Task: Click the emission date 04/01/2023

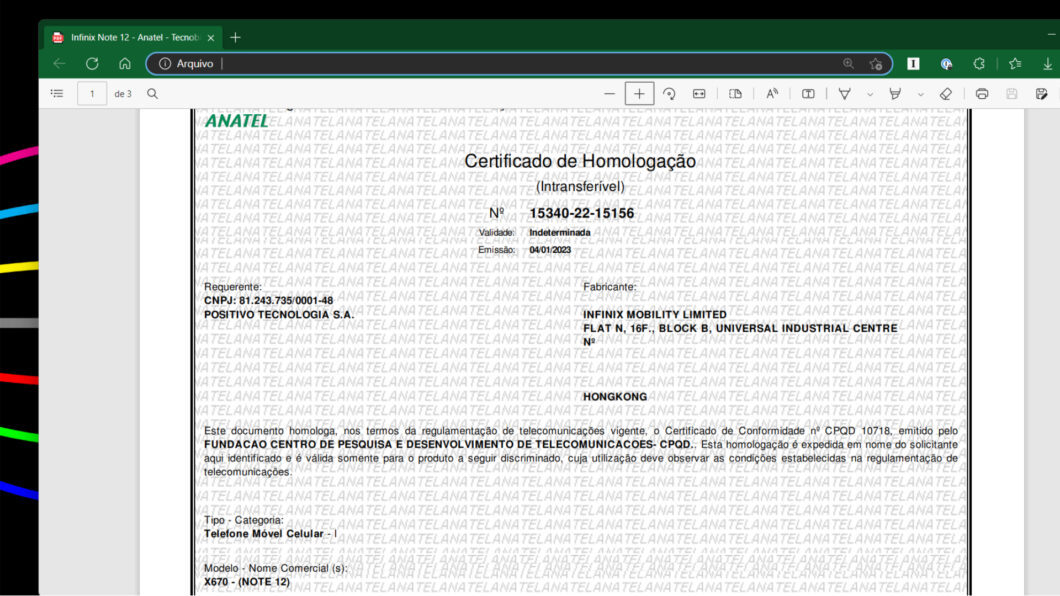Action: click(550, 250)
